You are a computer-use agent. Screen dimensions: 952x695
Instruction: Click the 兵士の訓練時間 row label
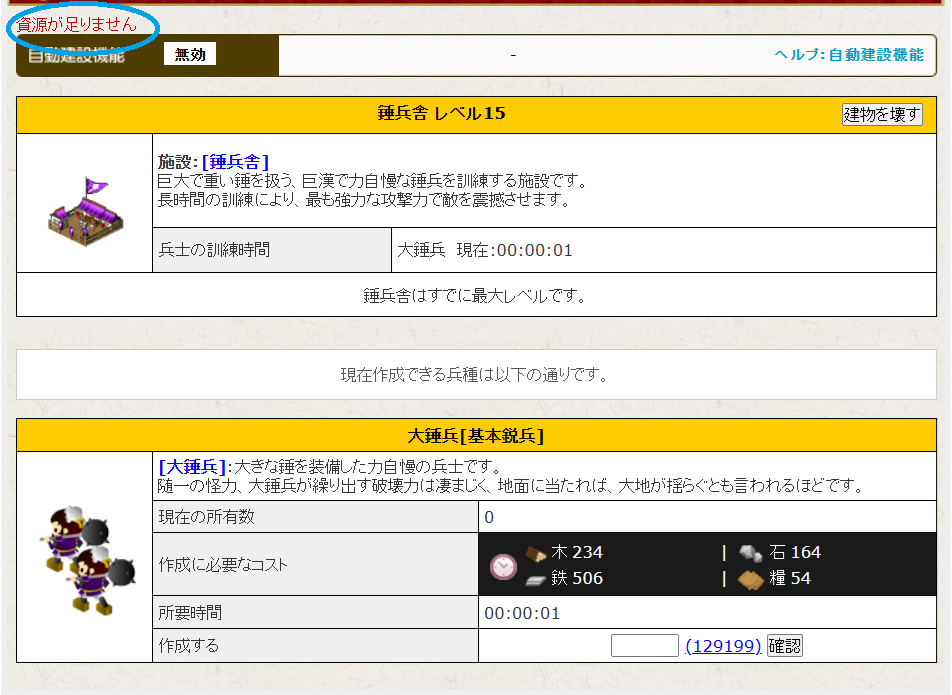coord(214,250)
